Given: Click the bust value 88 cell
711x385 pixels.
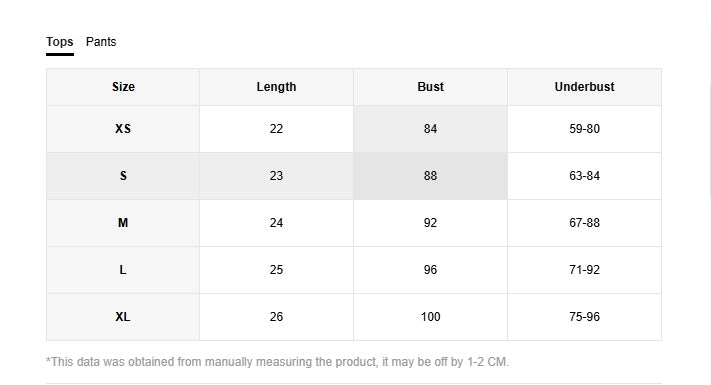Looking at the screenshot, I should pos(430,176).
